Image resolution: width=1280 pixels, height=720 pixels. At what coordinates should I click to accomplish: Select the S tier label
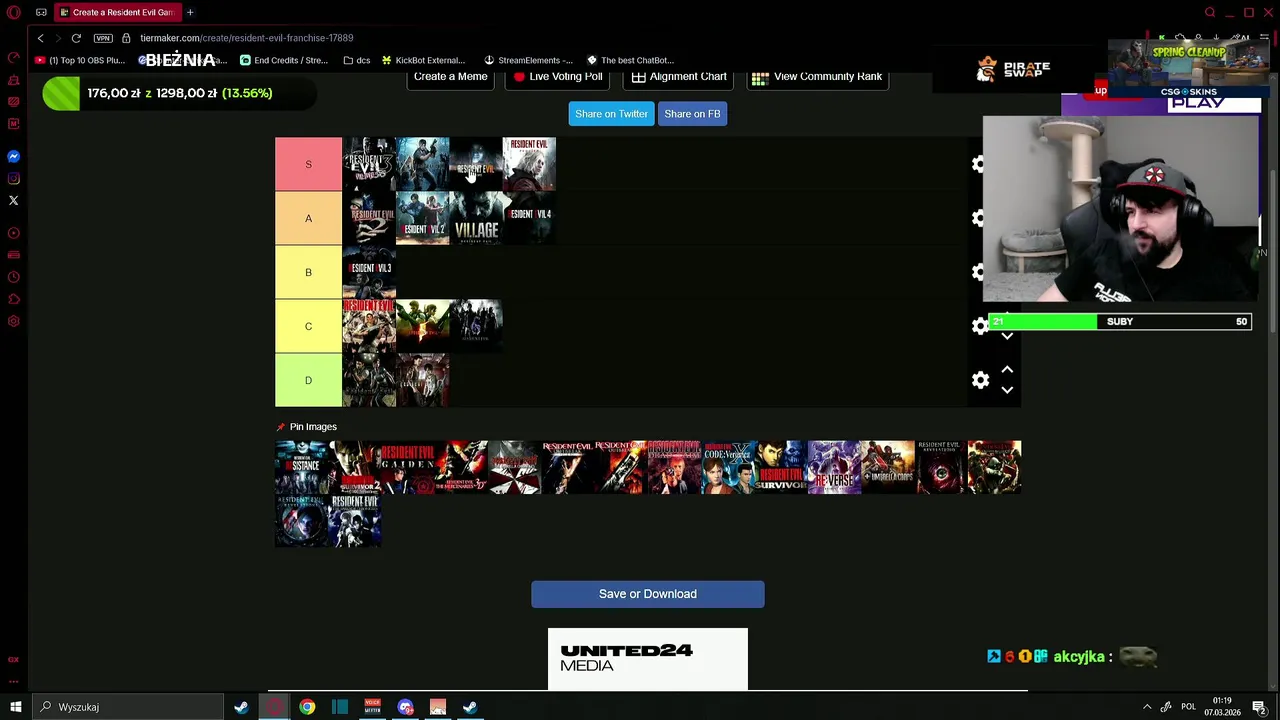[x=308, y=164]
